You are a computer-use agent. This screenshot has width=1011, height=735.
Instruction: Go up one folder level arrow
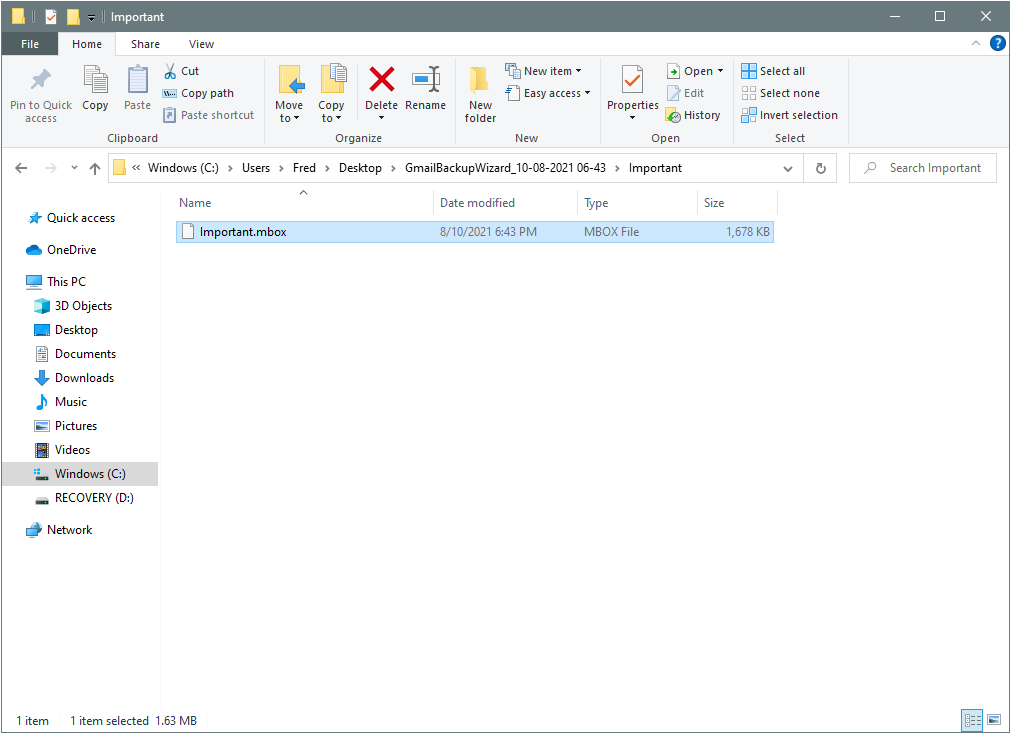pyautogui.click(x=95, y=168)
